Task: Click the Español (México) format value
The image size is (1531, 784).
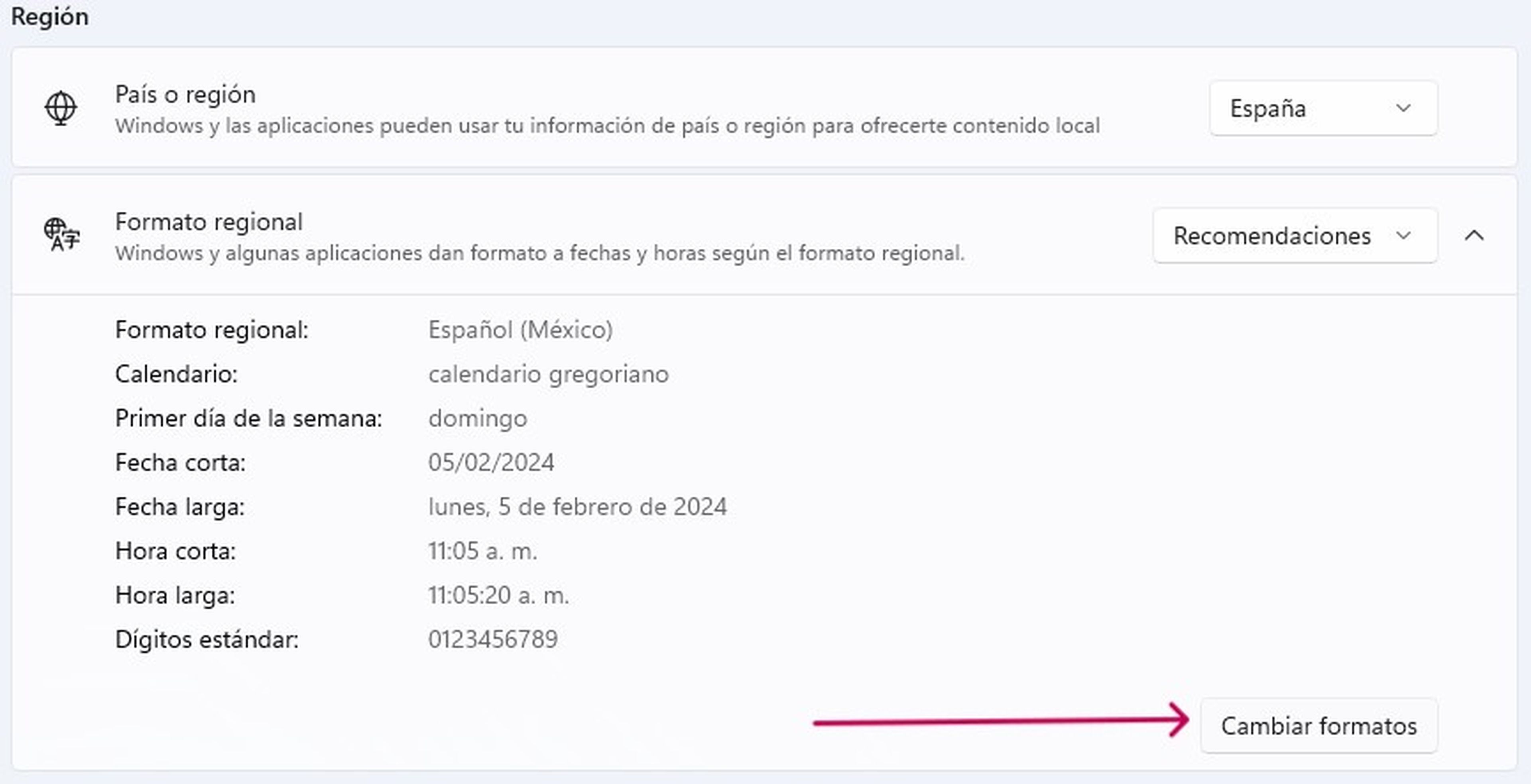Action: 520,330
